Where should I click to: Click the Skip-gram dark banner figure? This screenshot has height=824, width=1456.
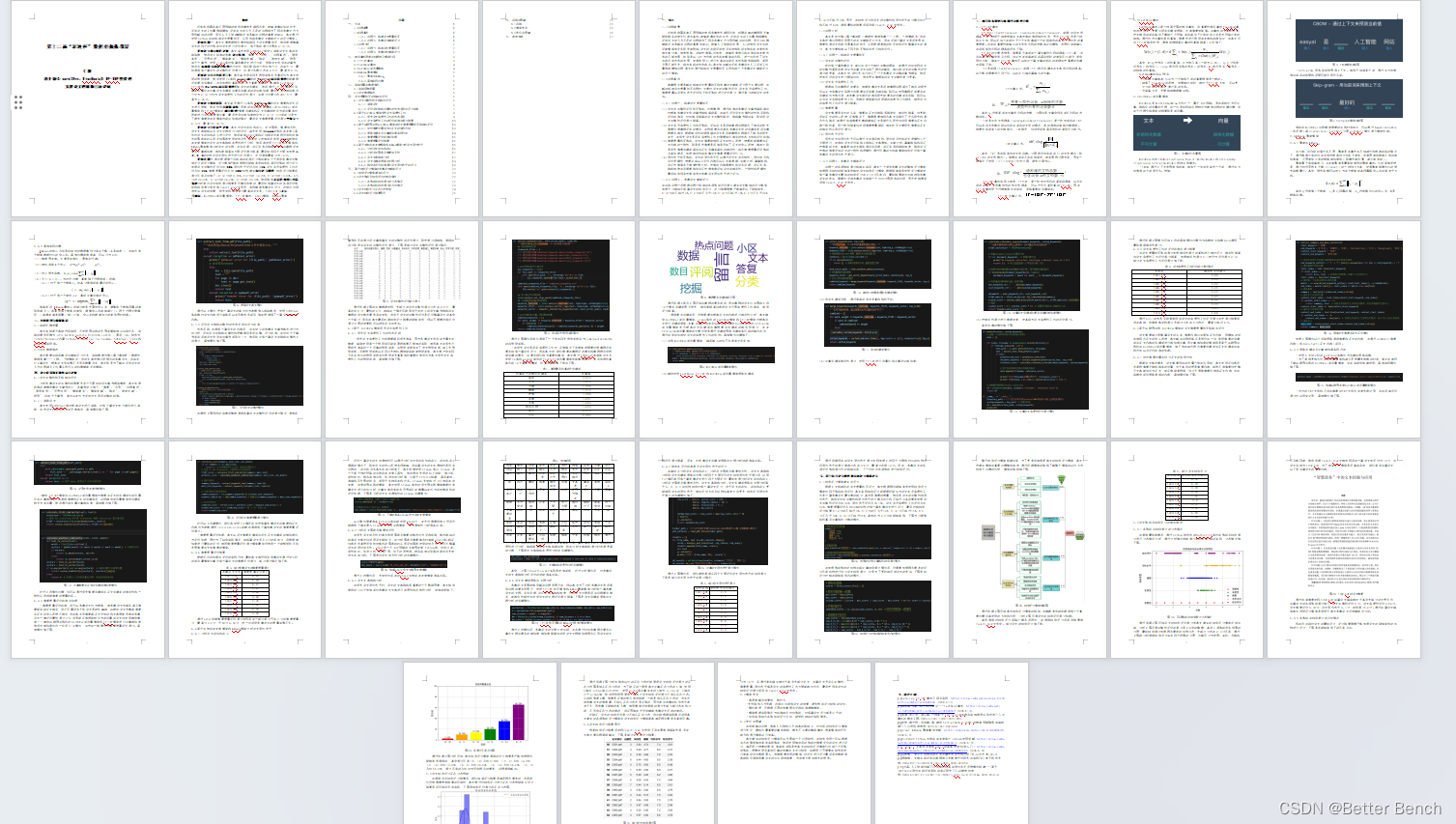(x=1347, y=99)
